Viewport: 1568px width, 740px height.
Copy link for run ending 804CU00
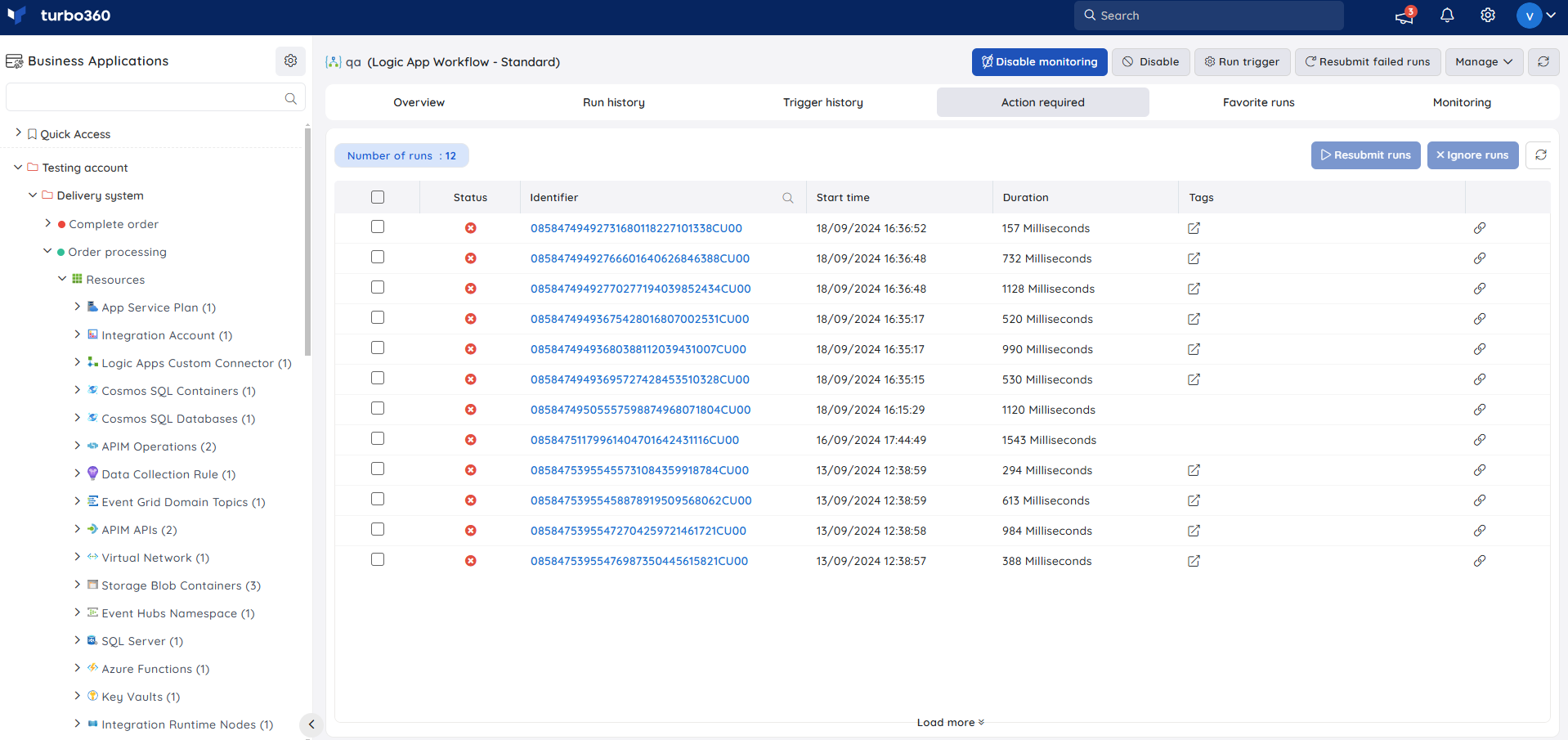[x=1480, y=410]
